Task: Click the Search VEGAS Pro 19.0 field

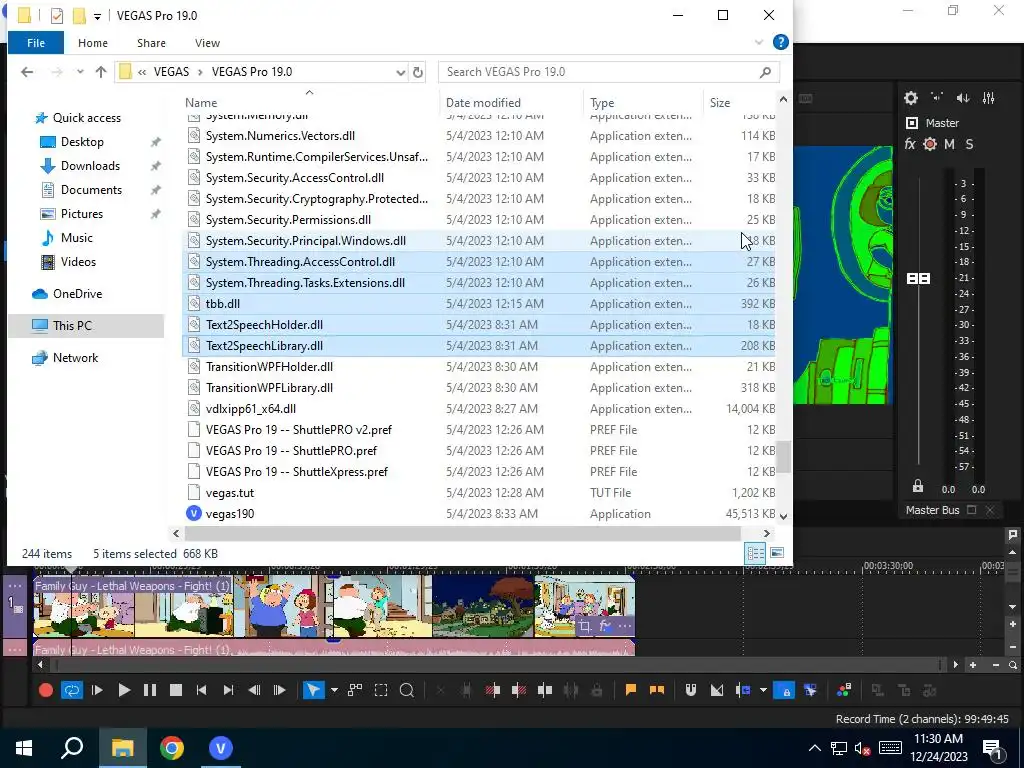Action: [x=609, y=72]
